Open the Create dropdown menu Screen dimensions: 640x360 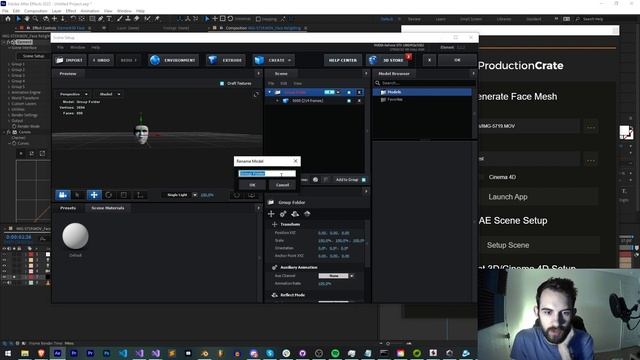coord(273,60)
